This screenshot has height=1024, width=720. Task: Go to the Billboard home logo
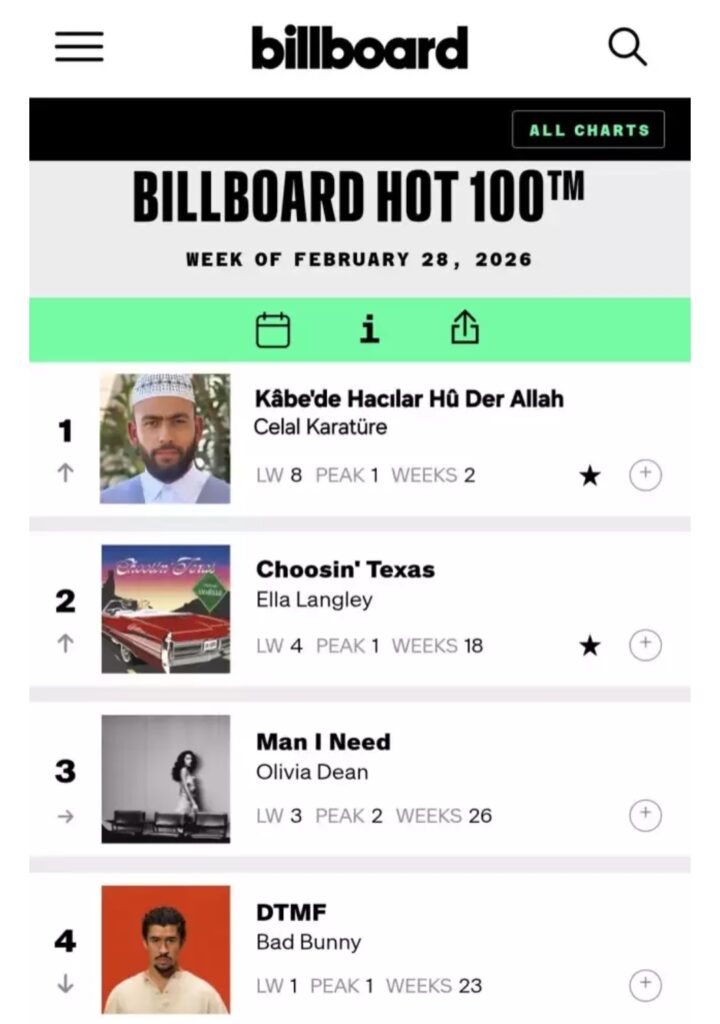click(360, 47)
